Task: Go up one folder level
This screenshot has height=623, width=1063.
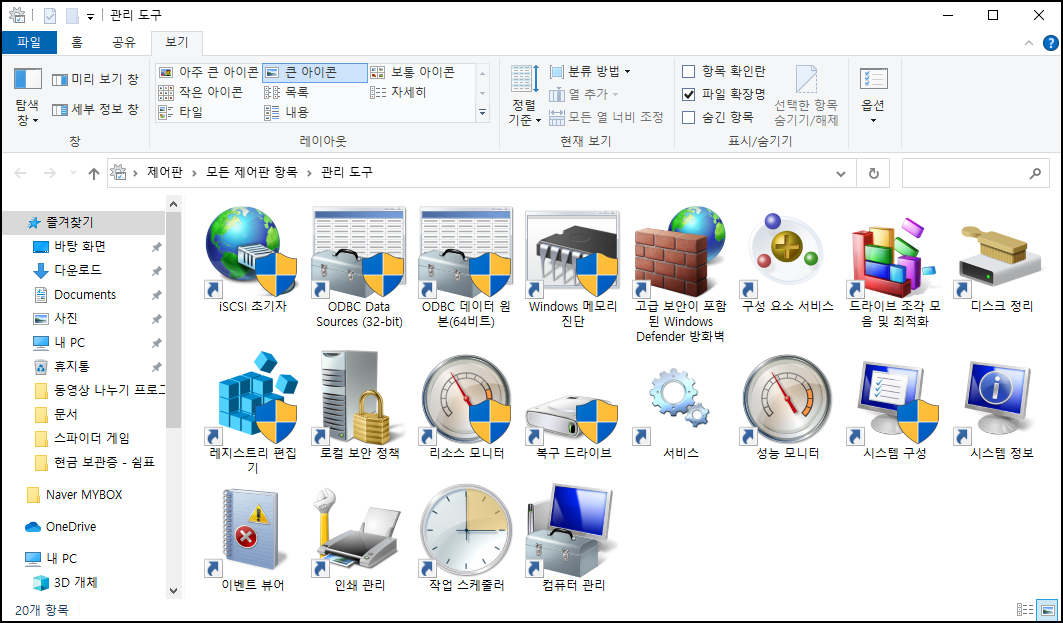Action: (94, 174)
